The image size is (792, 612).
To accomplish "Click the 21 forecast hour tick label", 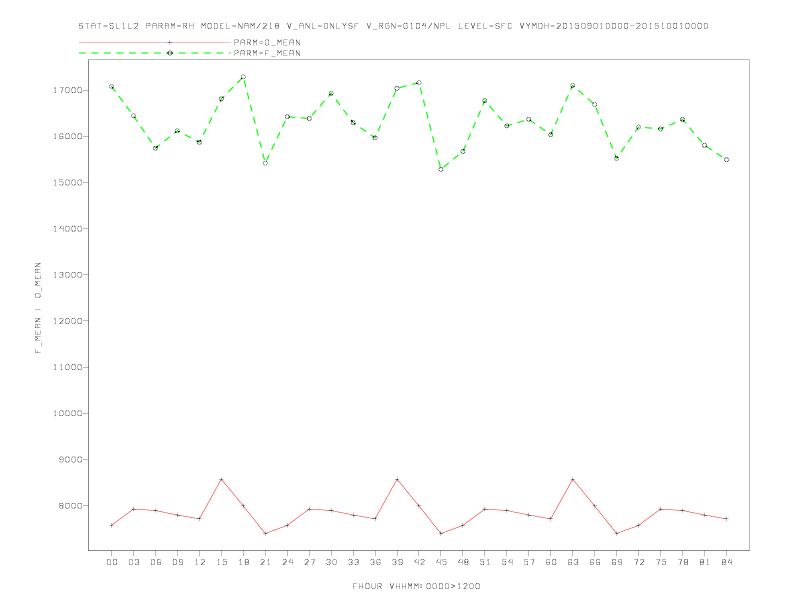I will (x=265, y=562).
